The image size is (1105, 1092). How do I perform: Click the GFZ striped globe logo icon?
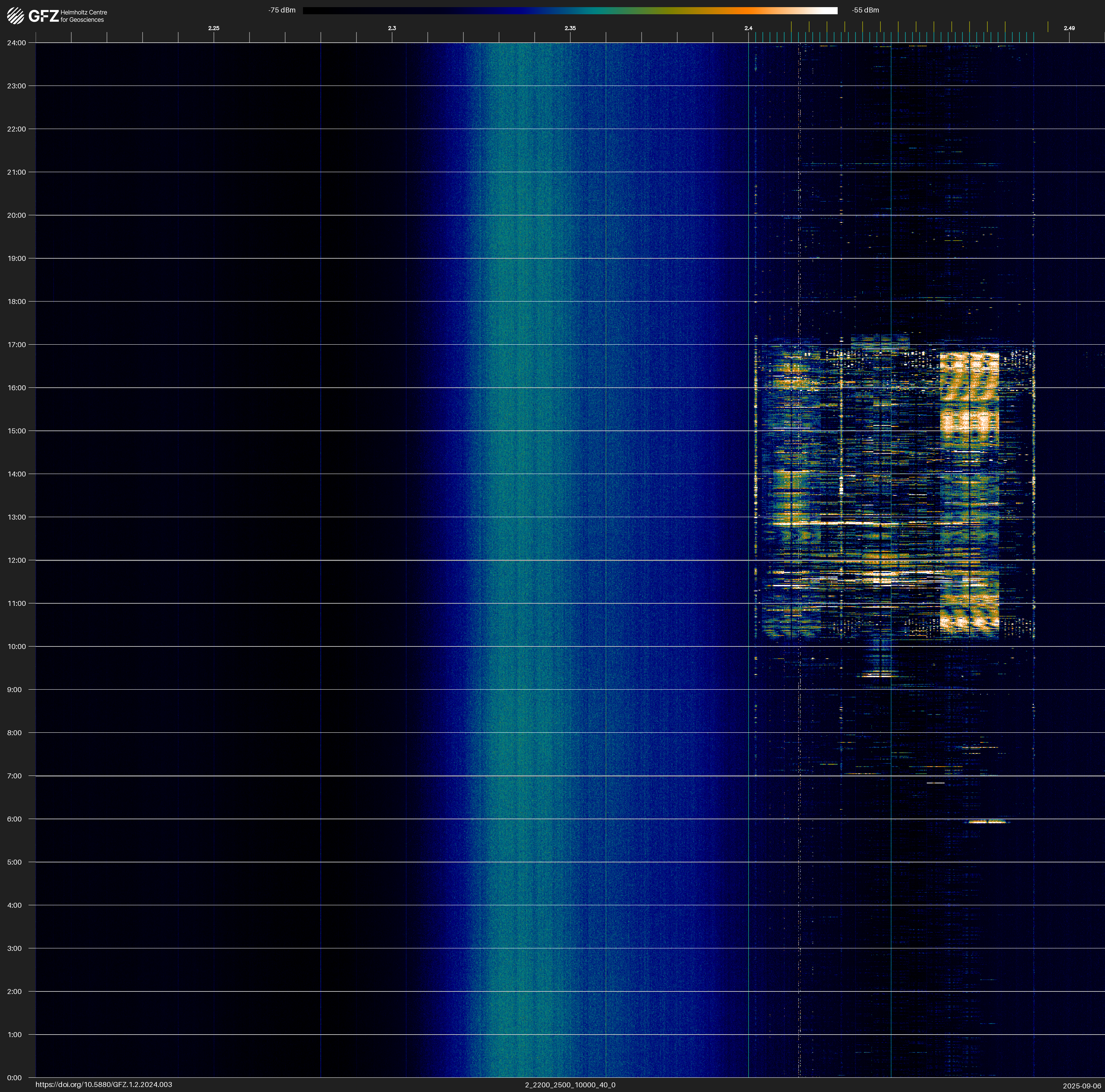coord(15,15)
